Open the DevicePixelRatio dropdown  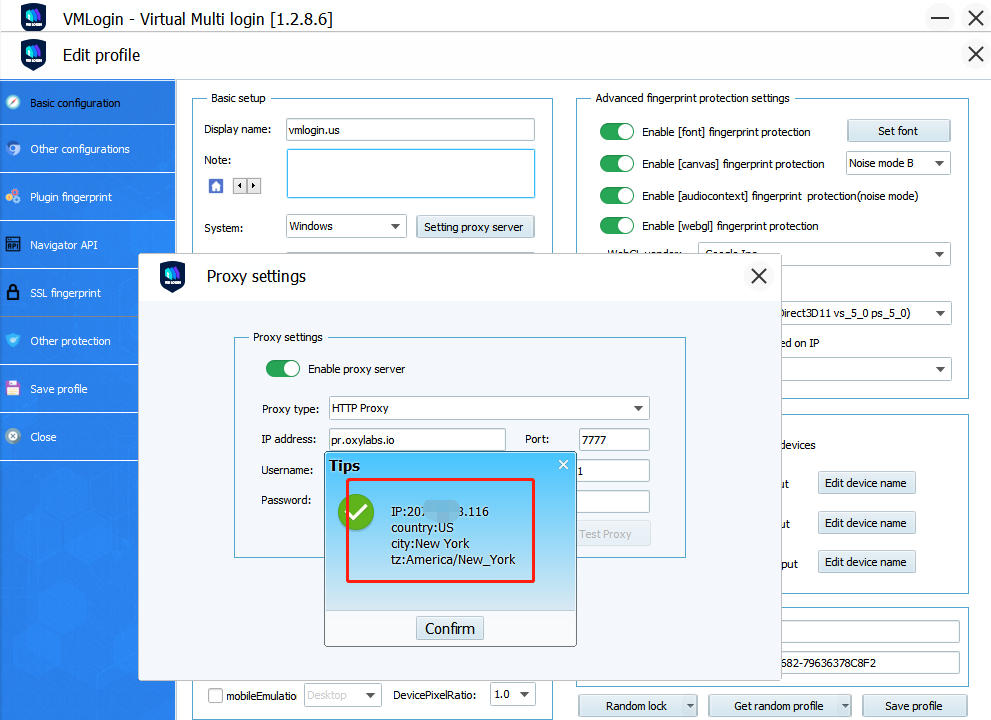tap(513, 695)
